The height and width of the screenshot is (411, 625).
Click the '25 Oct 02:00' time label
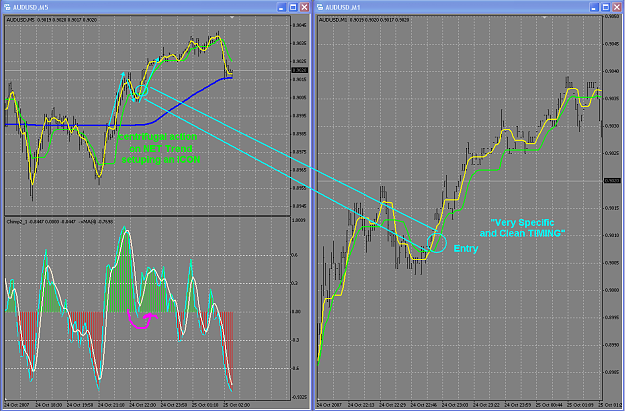[237, 405]
